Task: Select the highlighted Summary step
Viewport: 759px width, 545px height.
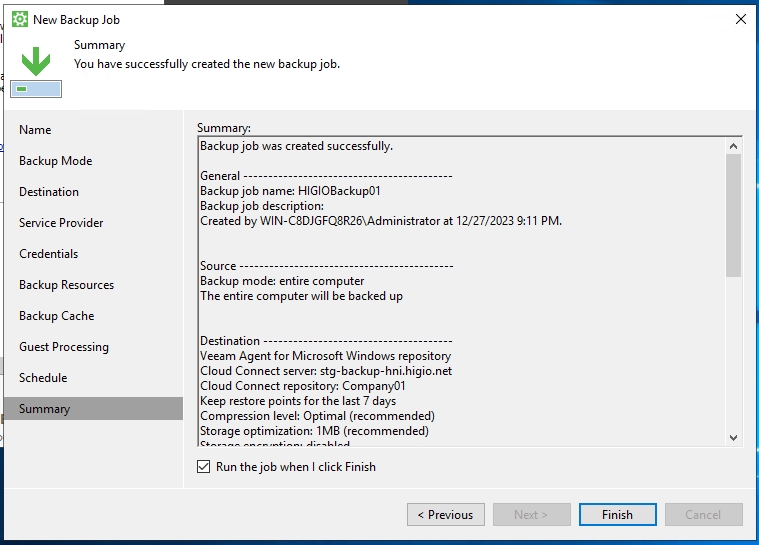Action: [x=45, y=409]
